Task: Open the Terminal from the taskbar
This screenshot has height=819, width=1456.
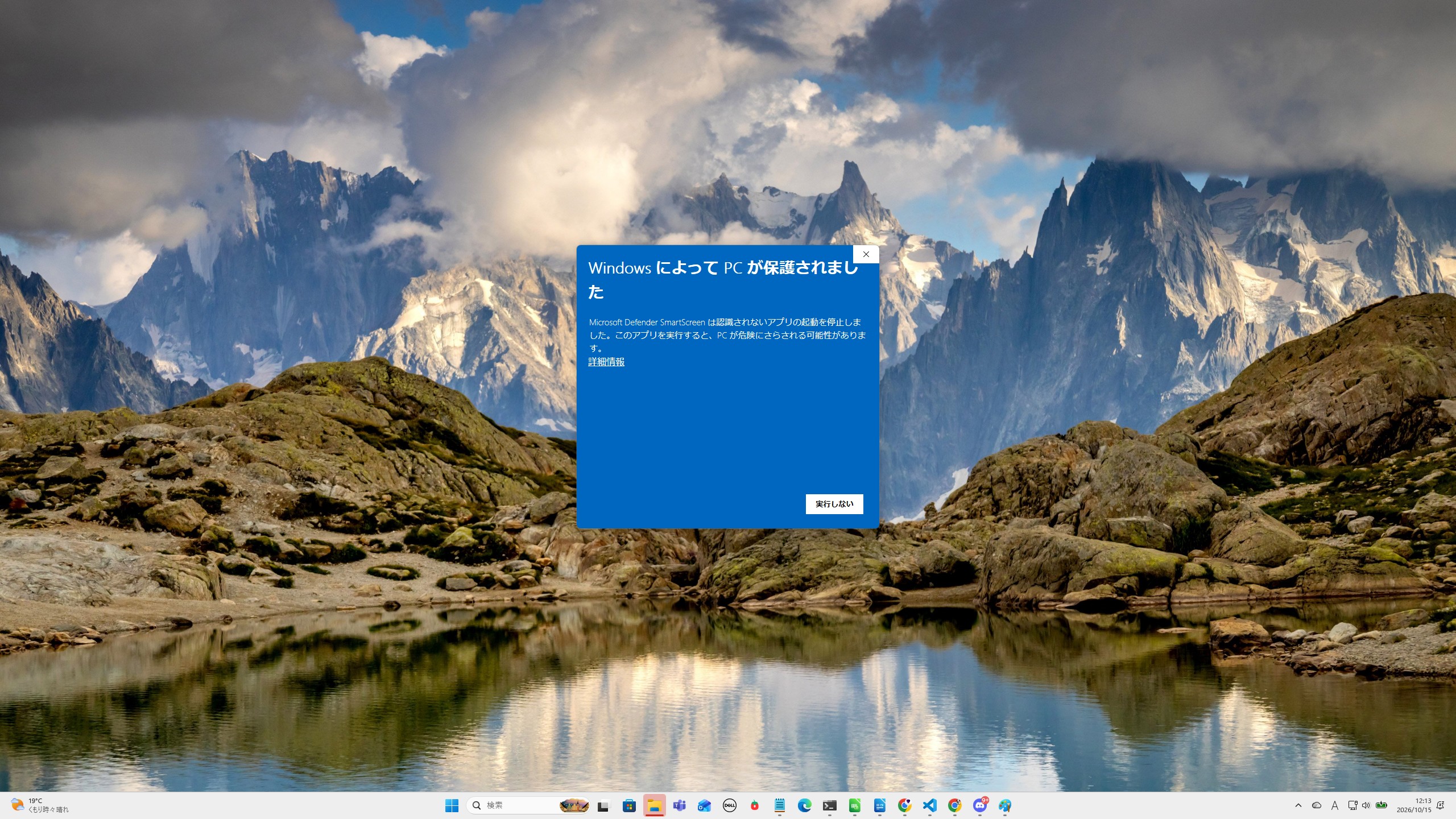Action: coord(830,805)
